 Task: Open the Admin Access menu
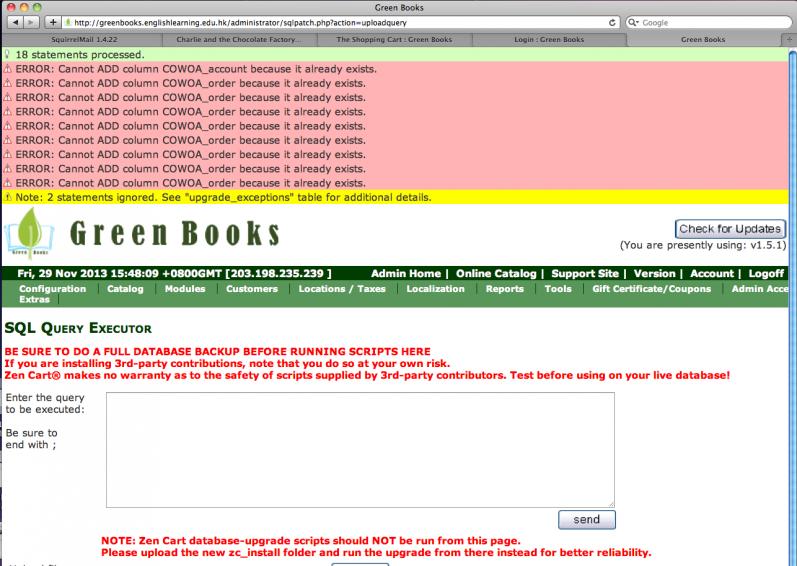point(760,289)
